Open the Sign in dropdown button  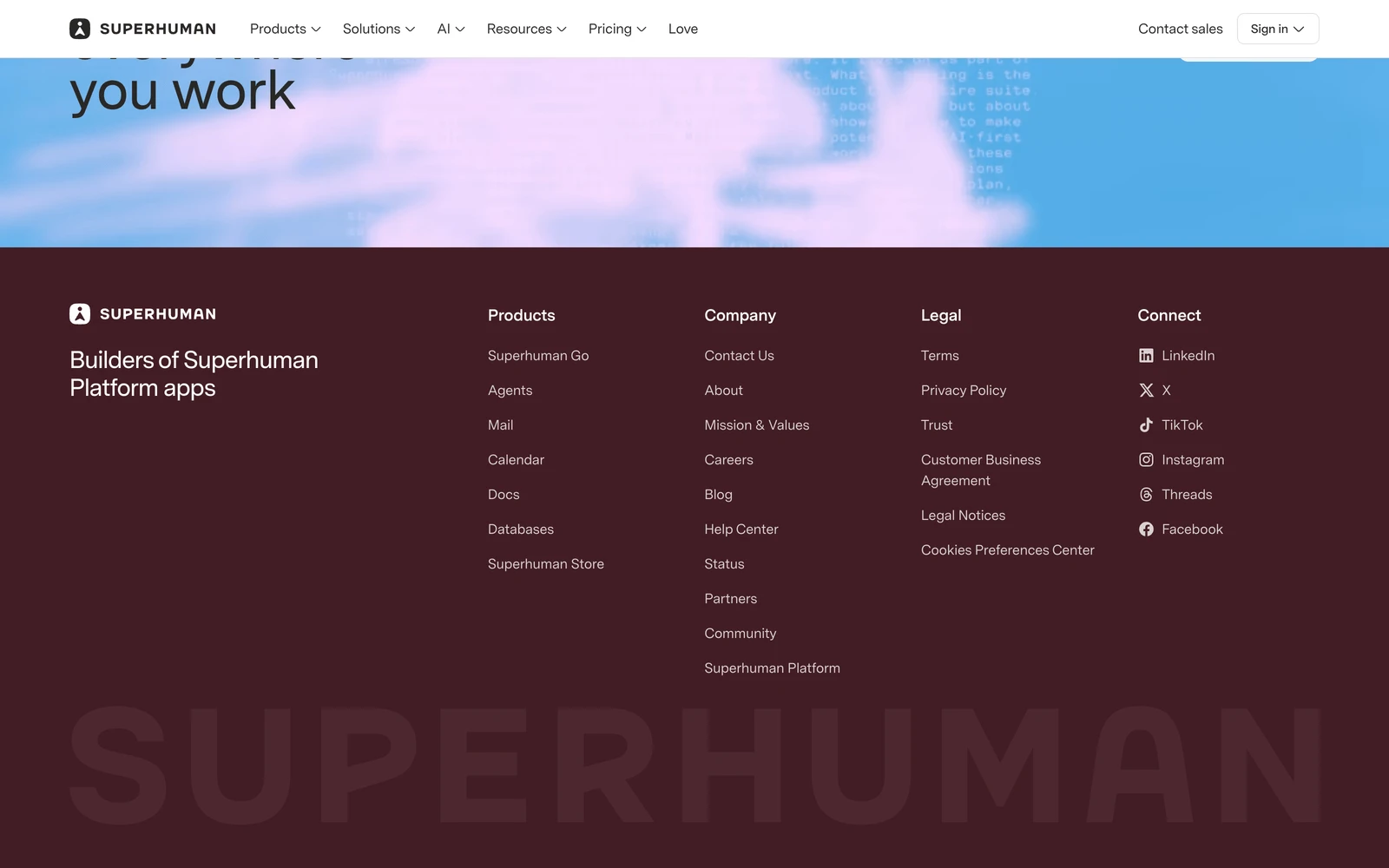(1278, 29)
